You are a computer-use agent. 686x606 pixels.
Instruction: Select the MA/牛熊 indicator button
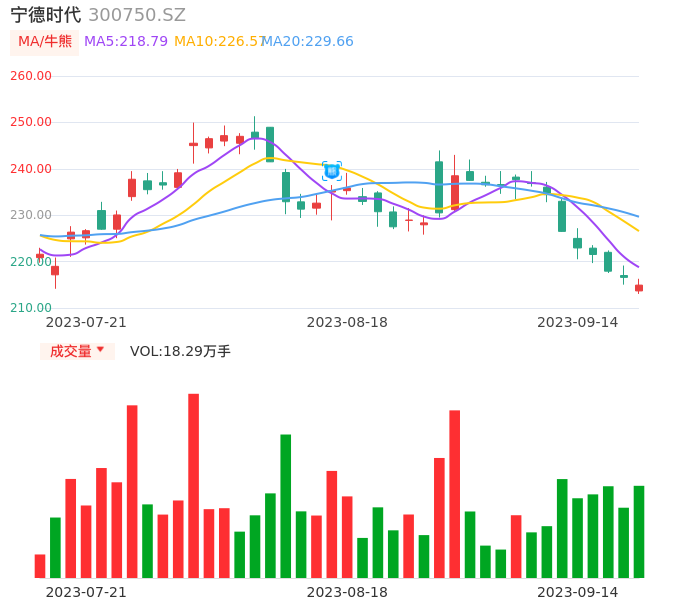[45, 42]
